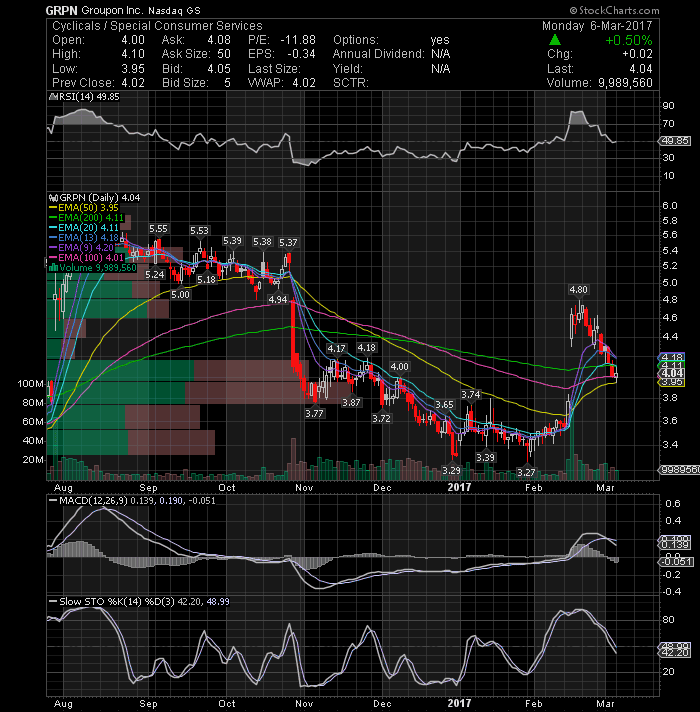Image resolution: width=700 pixels, height=712 pixels.
Task: Click the 42.20 stochastic value axis tag
Action: [675, 653]
